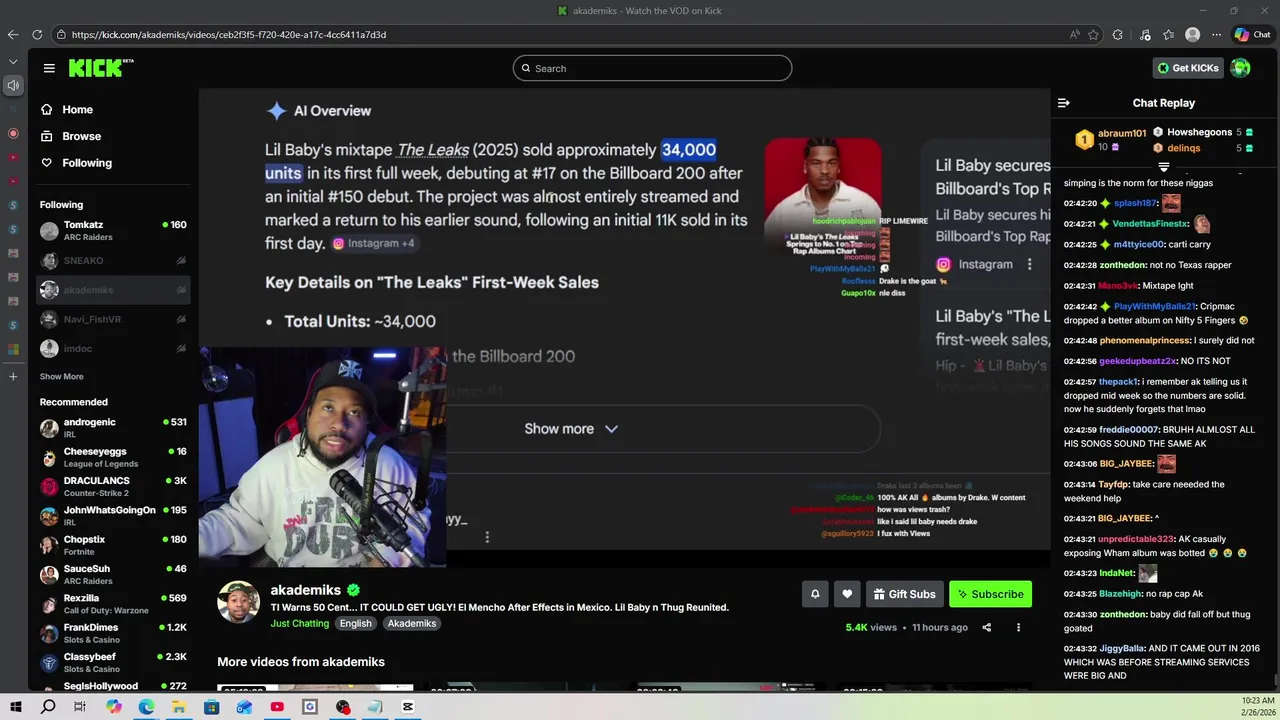Image resolution: width=1280 pixels, height=720 pixels.
Task: Collapse the Chat Replay panel
Action: coord(1064,103)
